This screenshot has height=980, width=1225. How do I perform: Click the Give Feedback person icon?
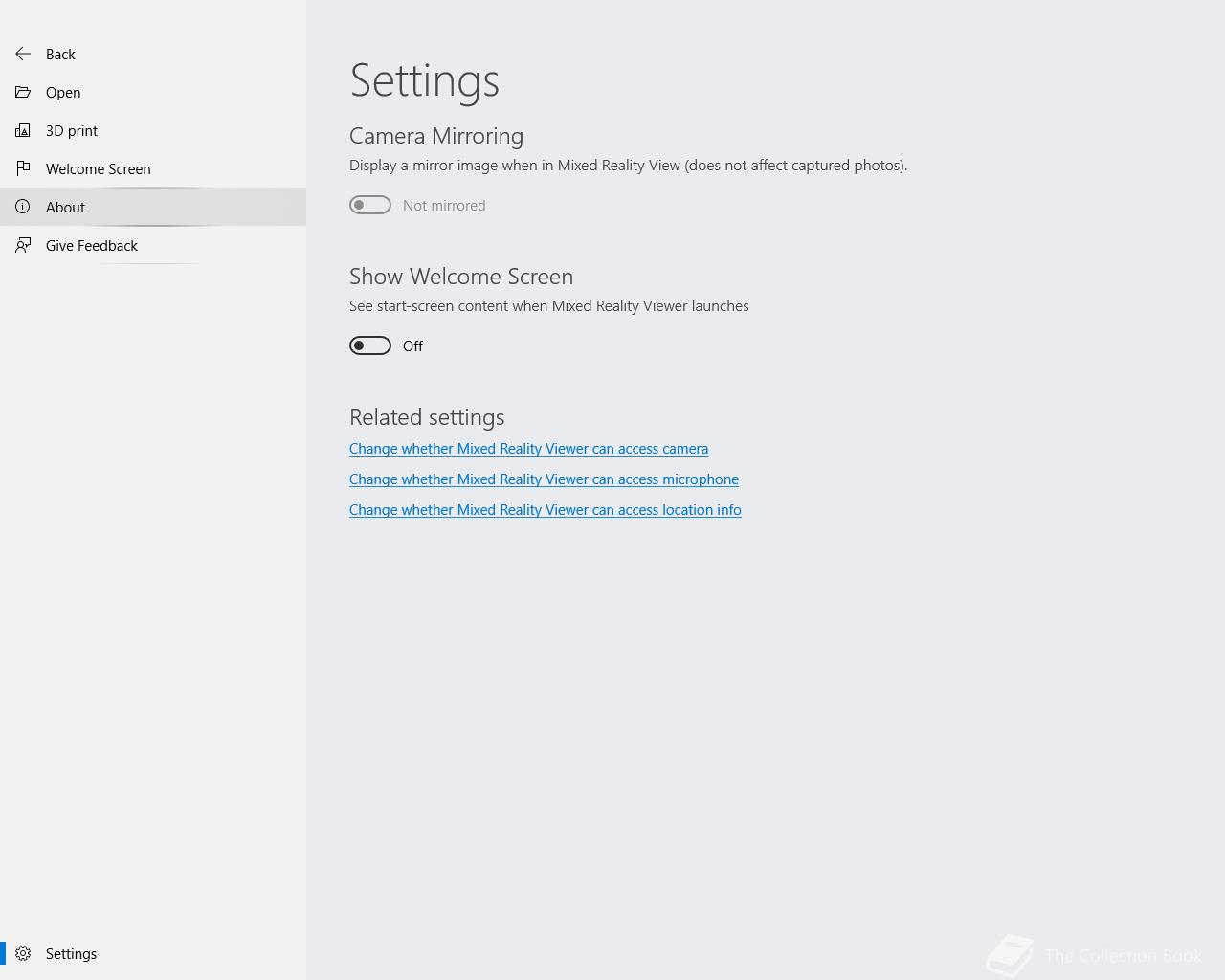coord(23,245)
